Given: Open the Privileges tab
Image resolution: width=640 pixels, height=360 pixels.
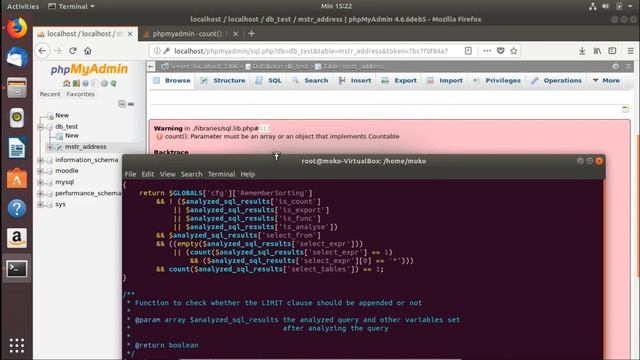Looking at the screenshot, I should coord(497,80).
